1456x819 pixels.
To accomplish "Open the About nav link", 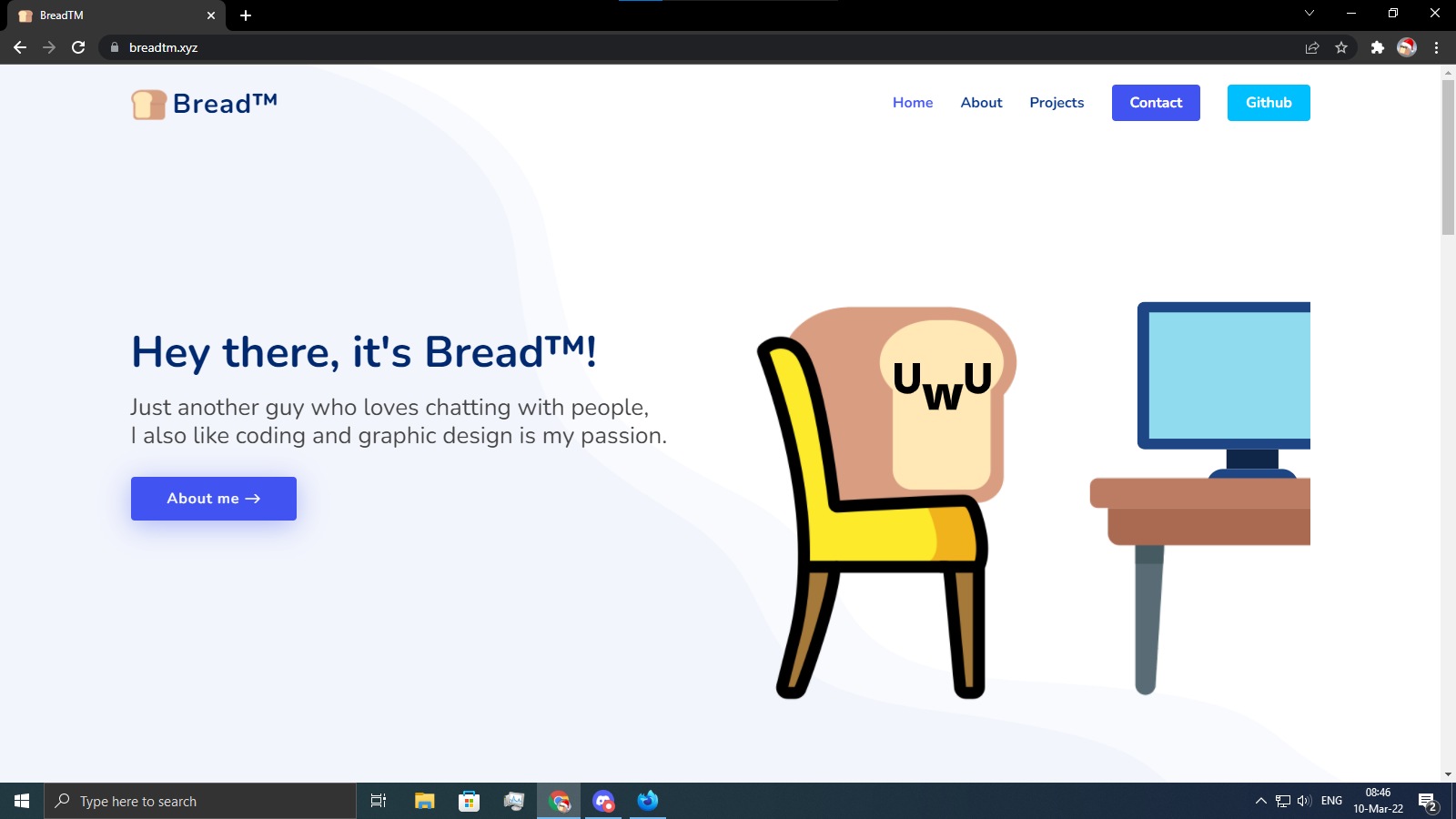I will tap(981, 103).
